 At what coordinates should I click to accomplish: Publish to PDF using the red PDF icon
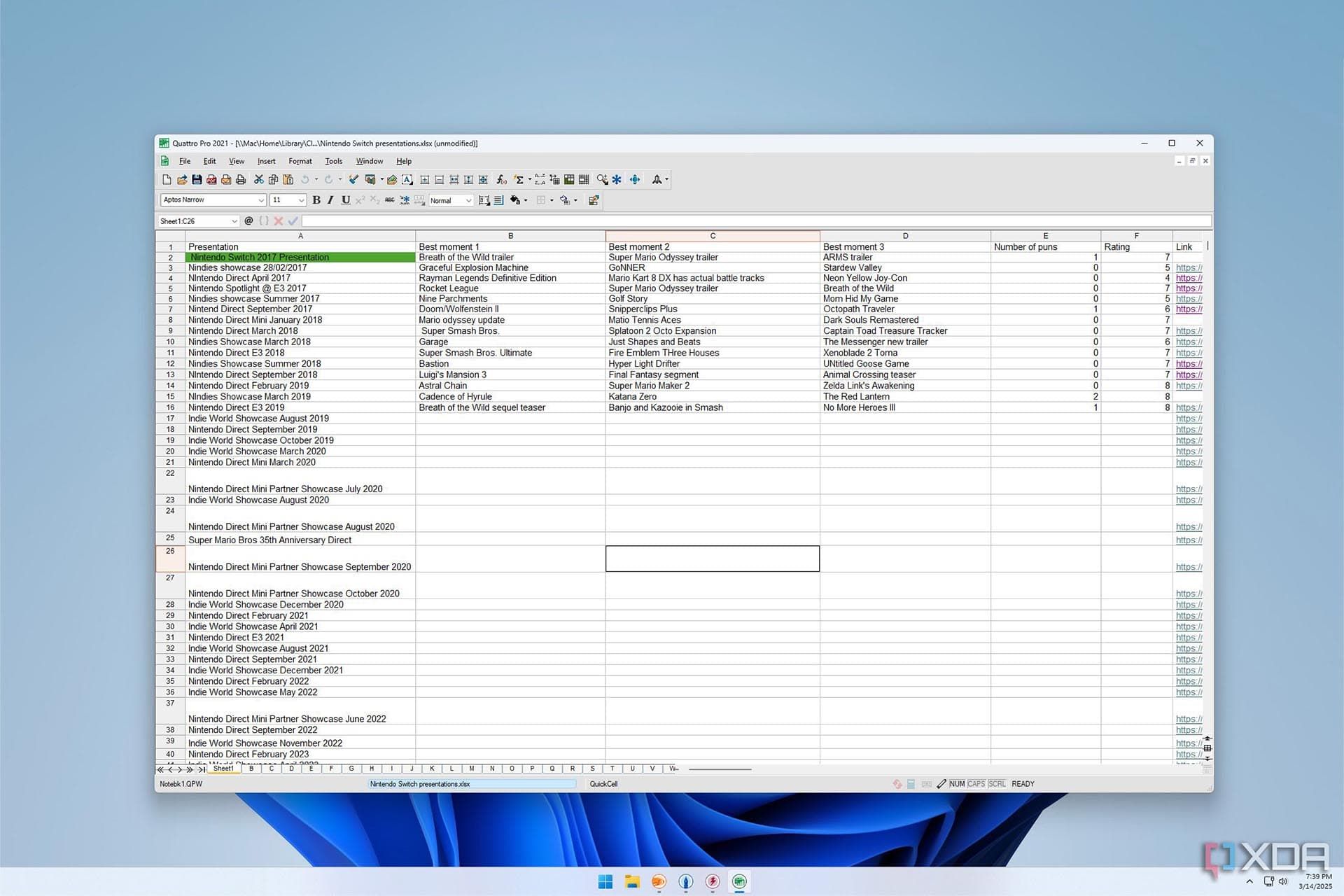tap(211, 180)
